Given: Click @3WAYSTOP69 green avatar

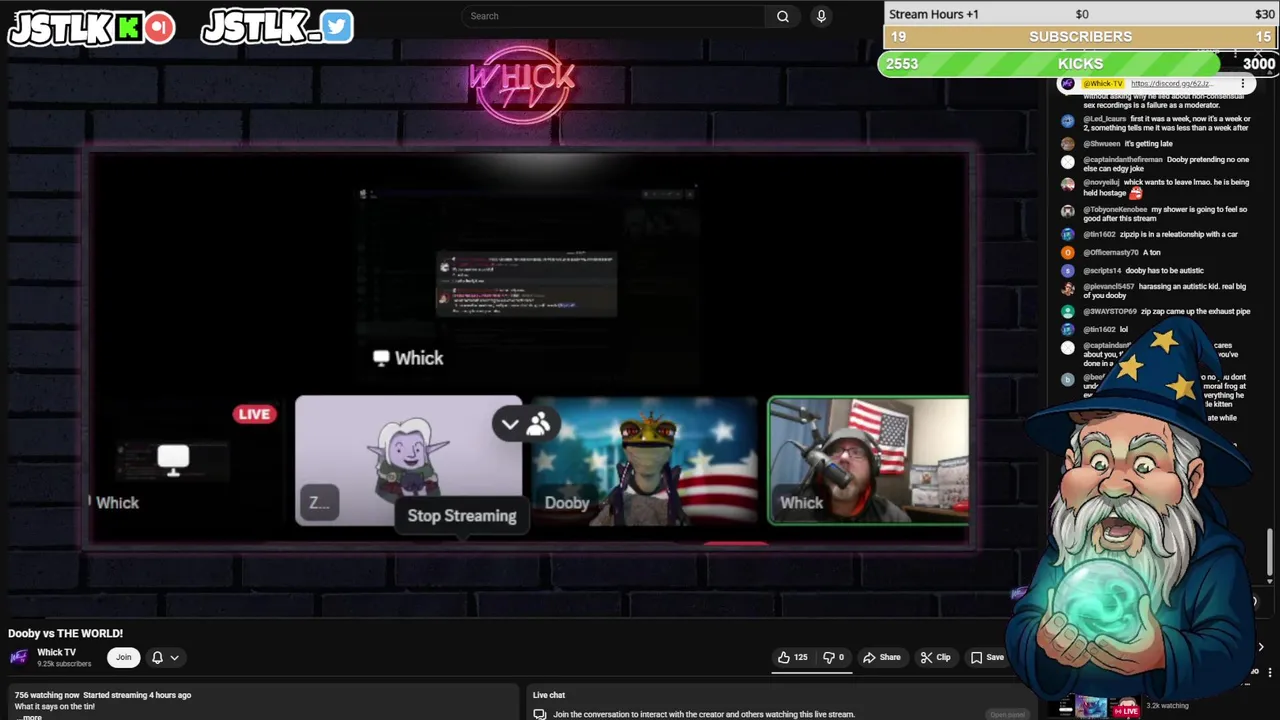Looking at the screenshot, I should tap(1067, 312).
